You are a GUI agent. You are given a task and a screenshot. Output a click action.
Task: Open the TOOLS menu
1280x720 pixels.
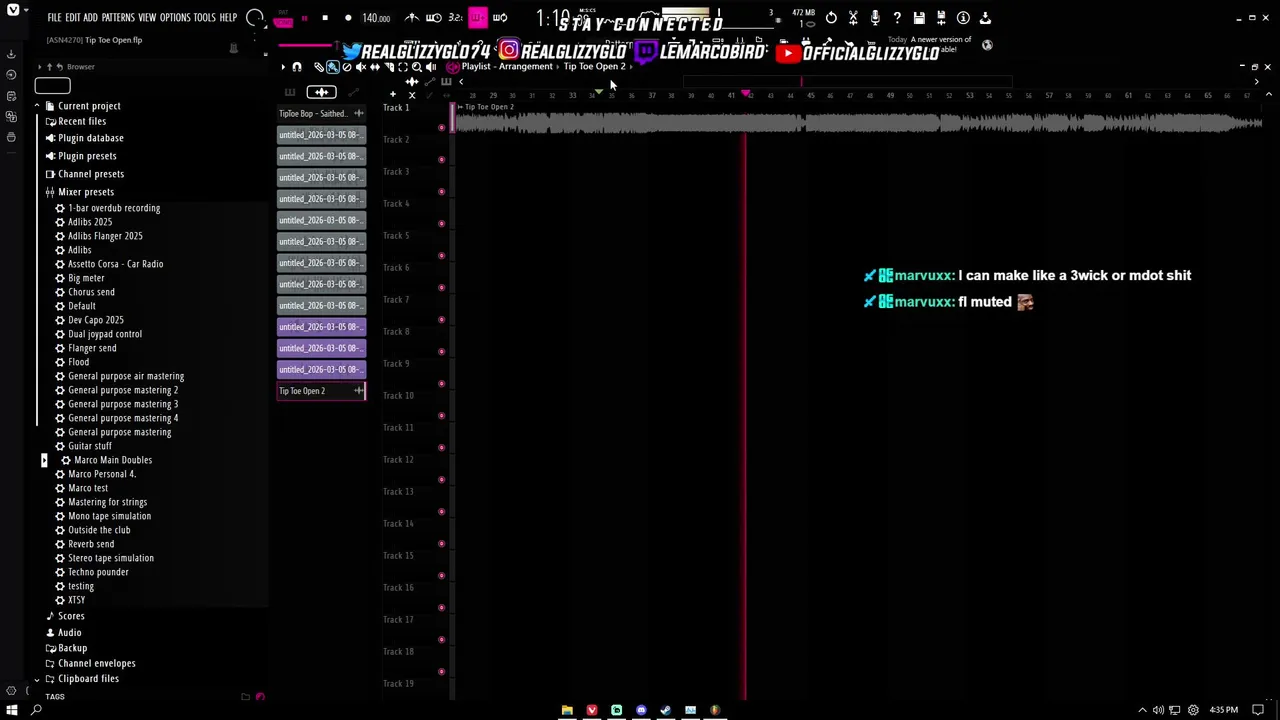pos(204,18)
